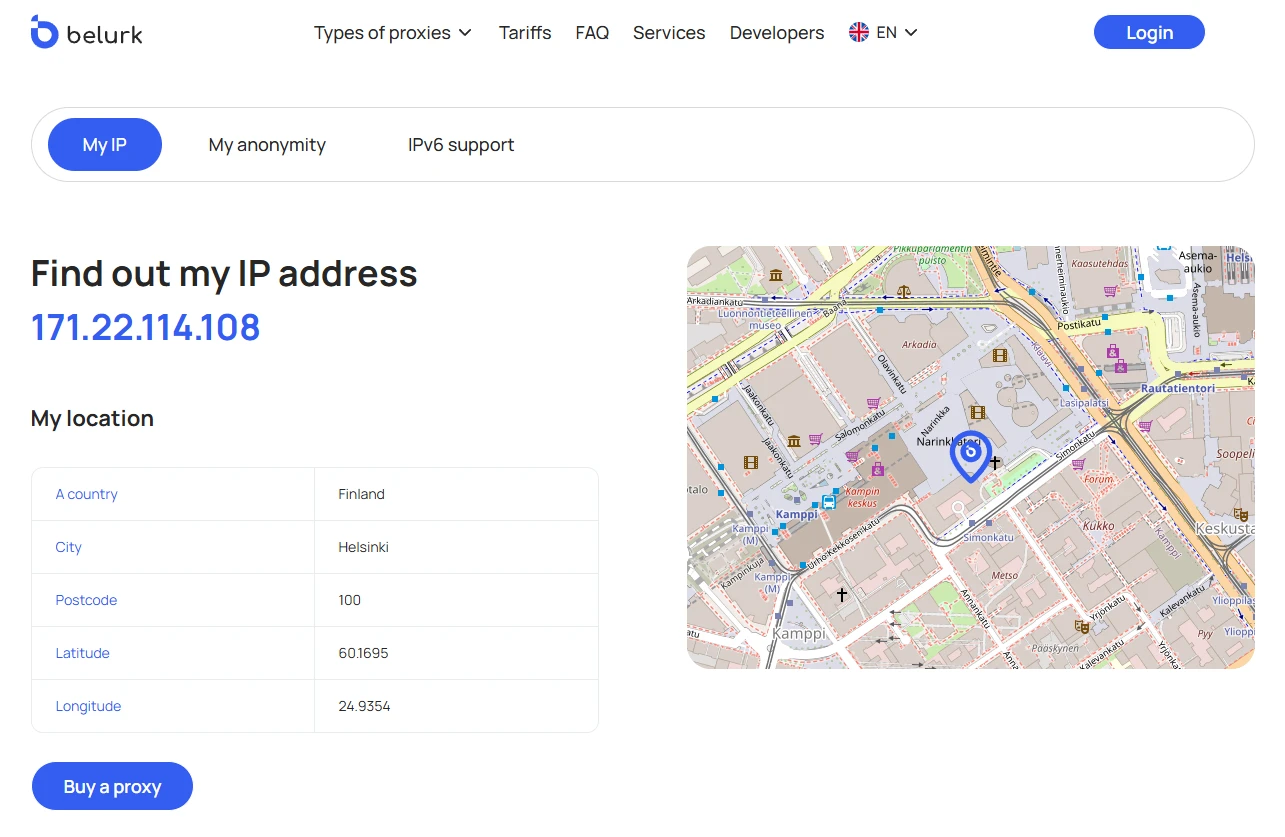Open the EN language selector chevron
The height and width of the screenshot is (837, 1285).
click(911, 33)
